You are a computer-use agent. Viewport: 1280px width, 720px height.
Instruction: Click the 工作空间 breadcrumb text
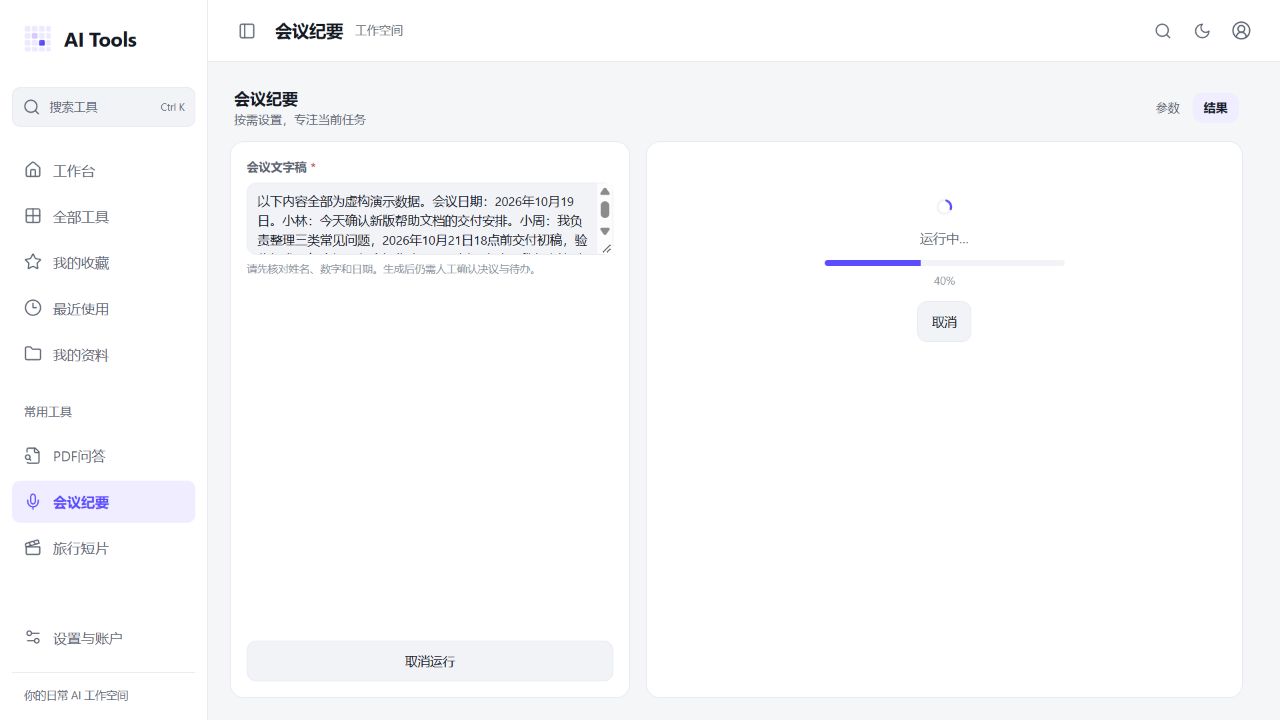(x=379, y=31)
